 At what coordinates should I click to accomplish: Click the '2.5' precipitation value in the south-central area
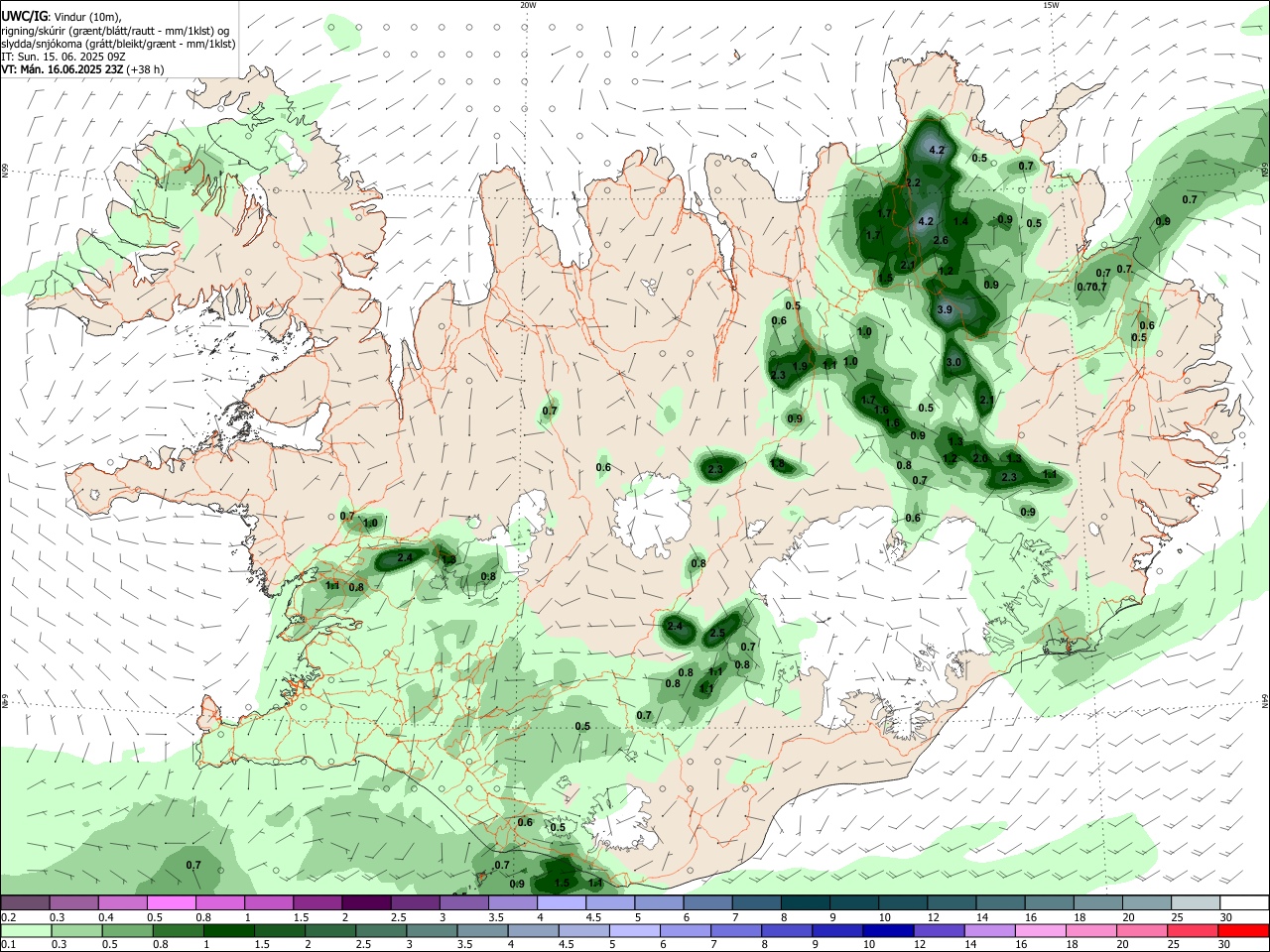[717, 633]
